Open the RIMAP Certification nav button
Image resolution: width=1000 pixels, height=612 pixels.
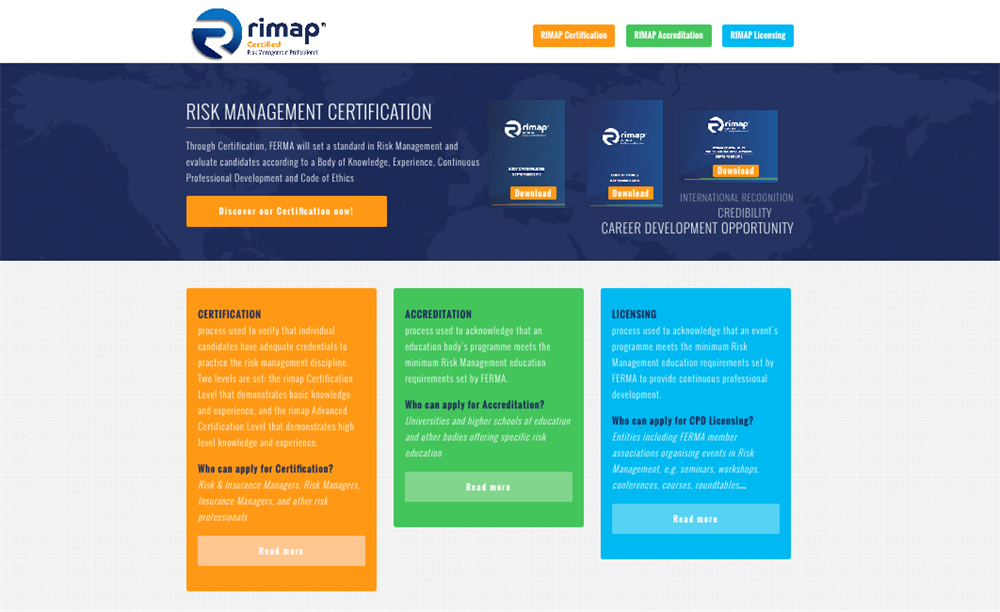573,36
